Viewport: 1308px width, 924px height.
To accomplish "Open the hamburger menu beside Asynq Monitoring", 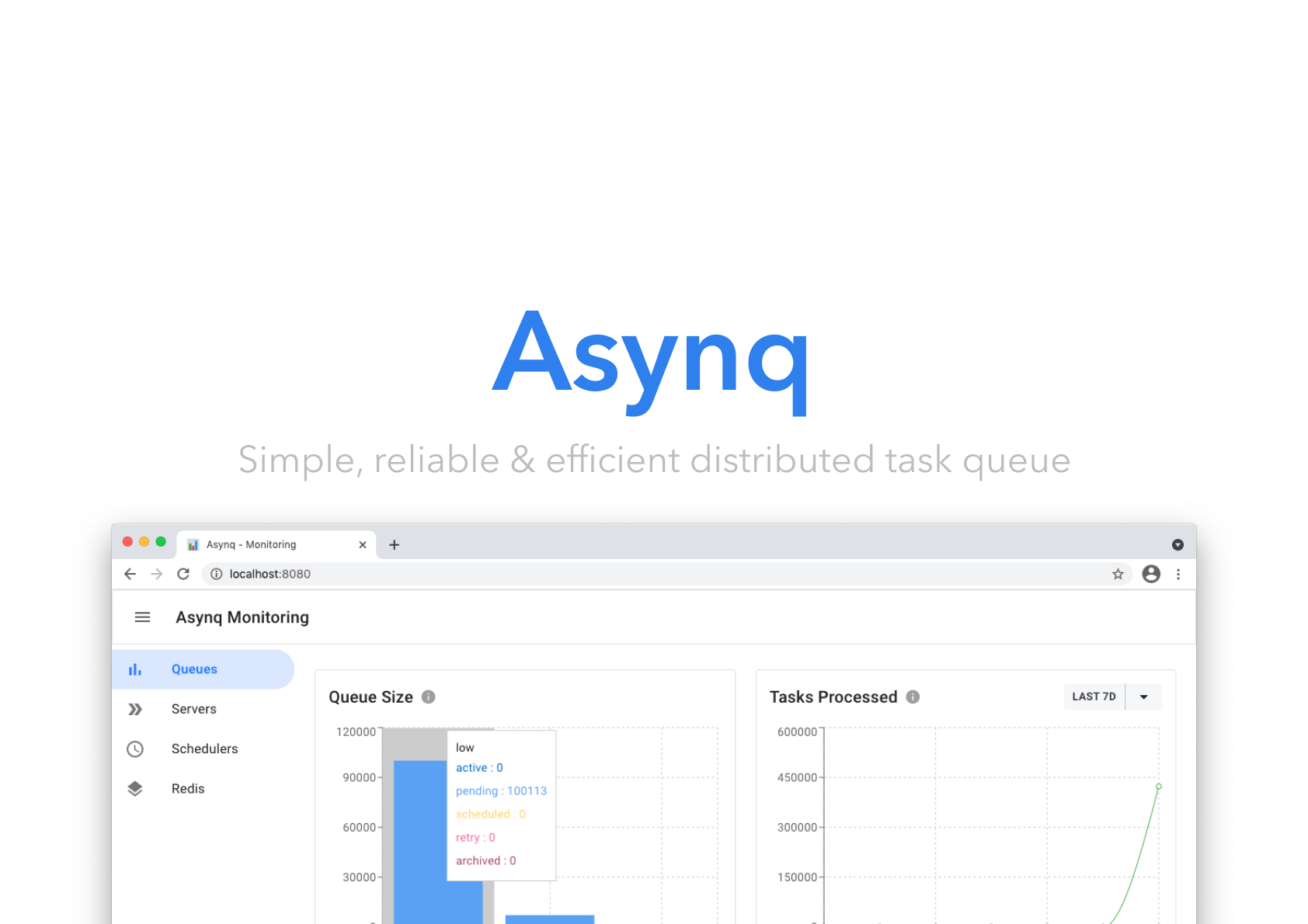I will click(142, 617).
